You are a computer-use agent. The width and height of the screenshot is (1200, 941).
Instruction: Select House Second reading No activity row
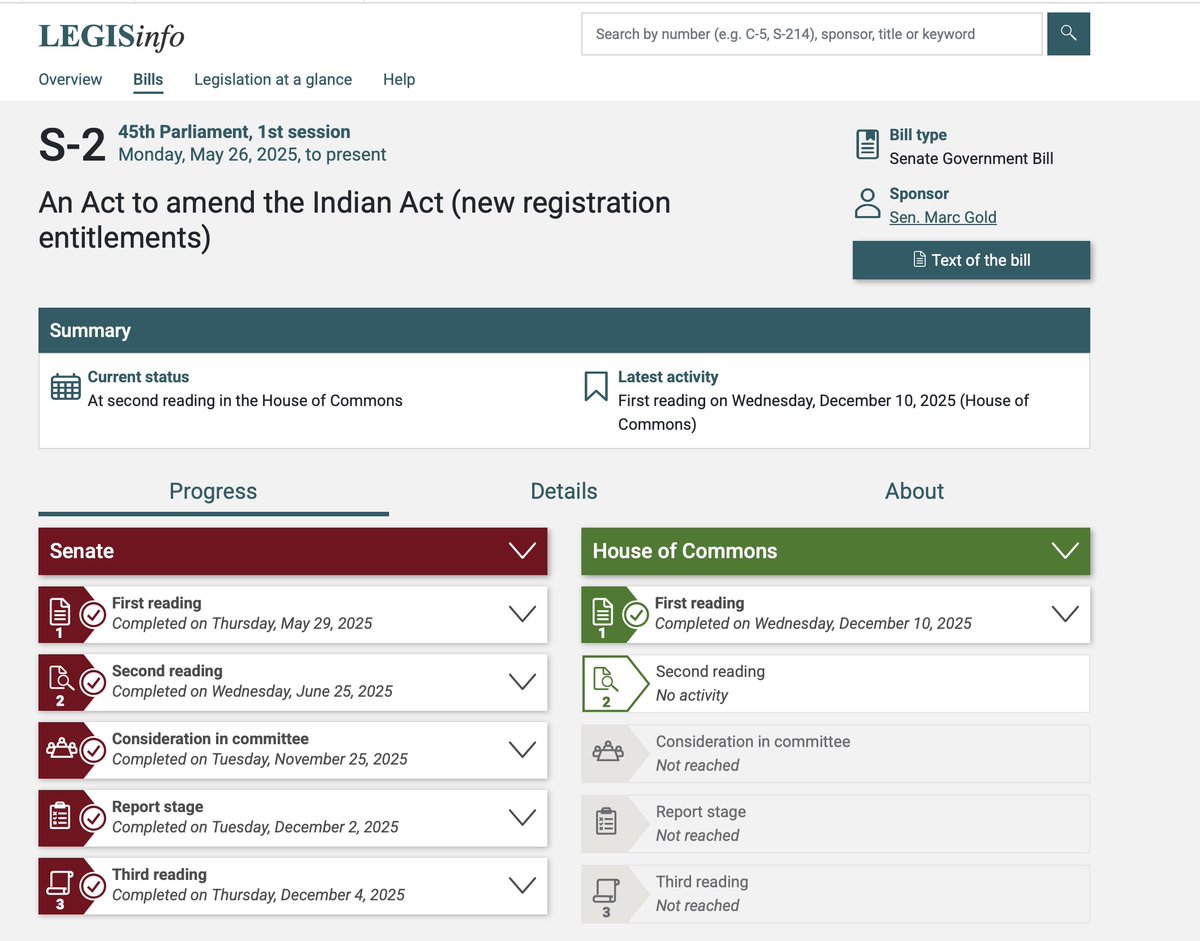(836, 683)
